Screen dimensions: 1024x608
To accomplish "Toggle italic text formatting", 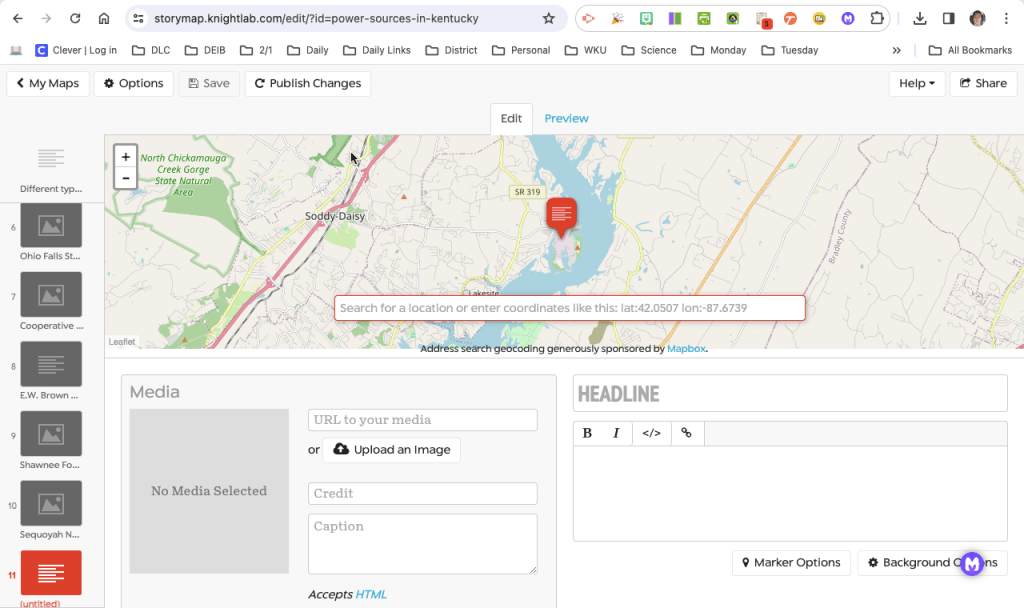I will (x=616, y=433).
